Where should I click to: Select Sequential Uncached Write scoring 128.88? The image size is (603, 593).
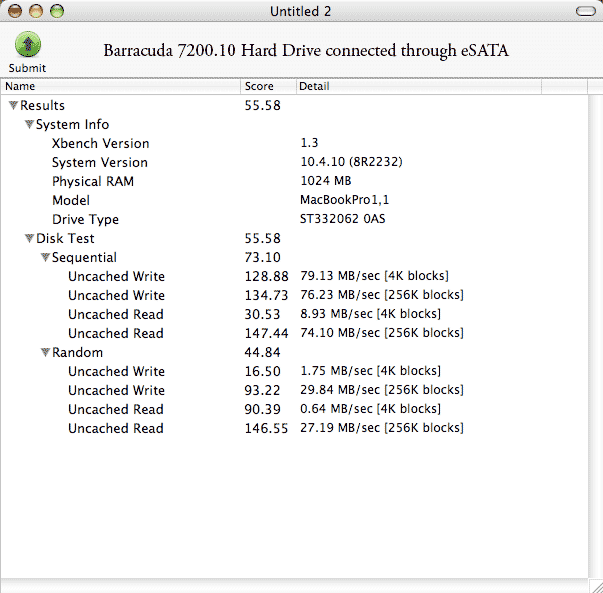(294, 276)
